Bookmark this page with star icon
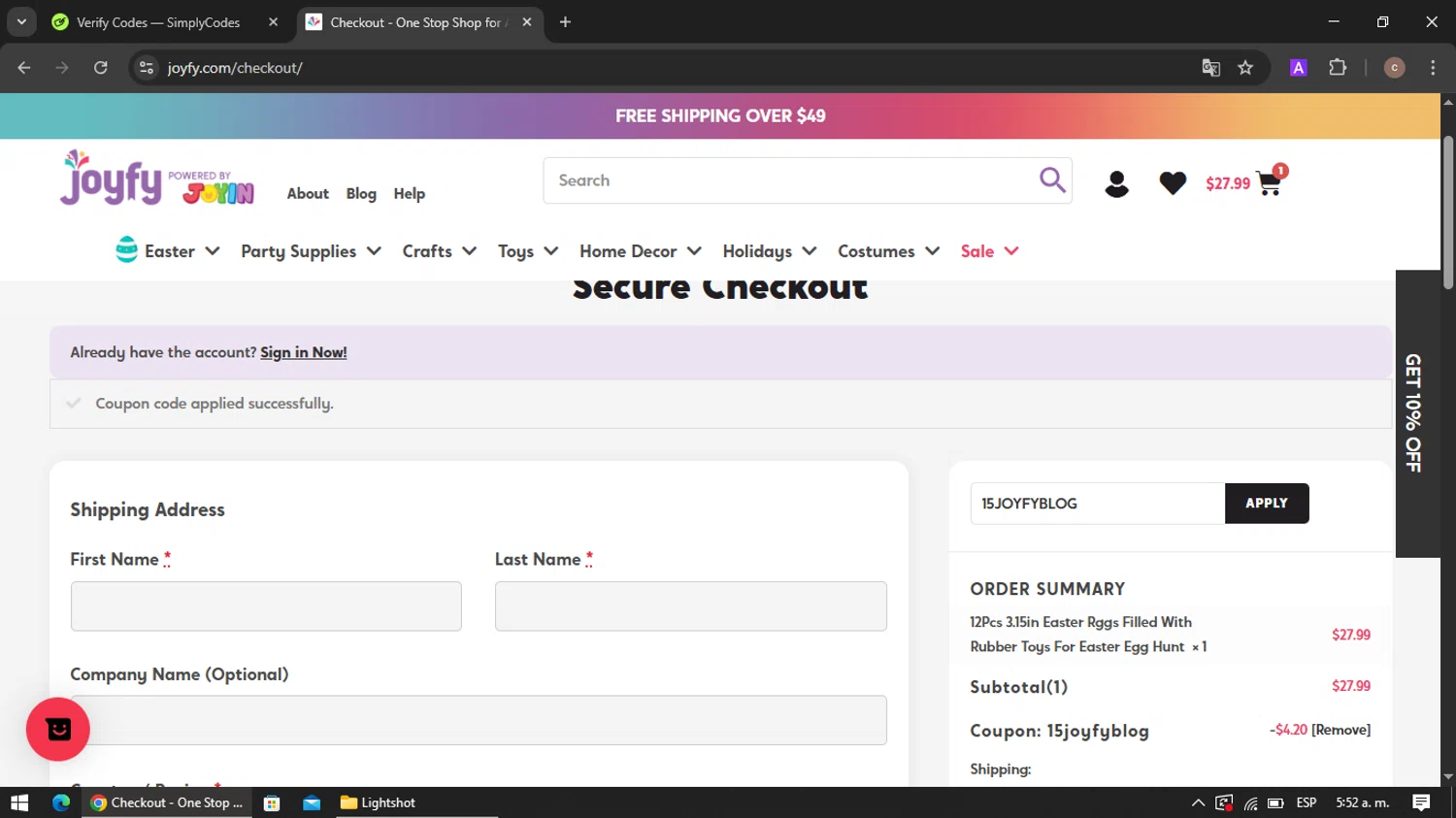The image size is (1456, 818). [1245, 68]
